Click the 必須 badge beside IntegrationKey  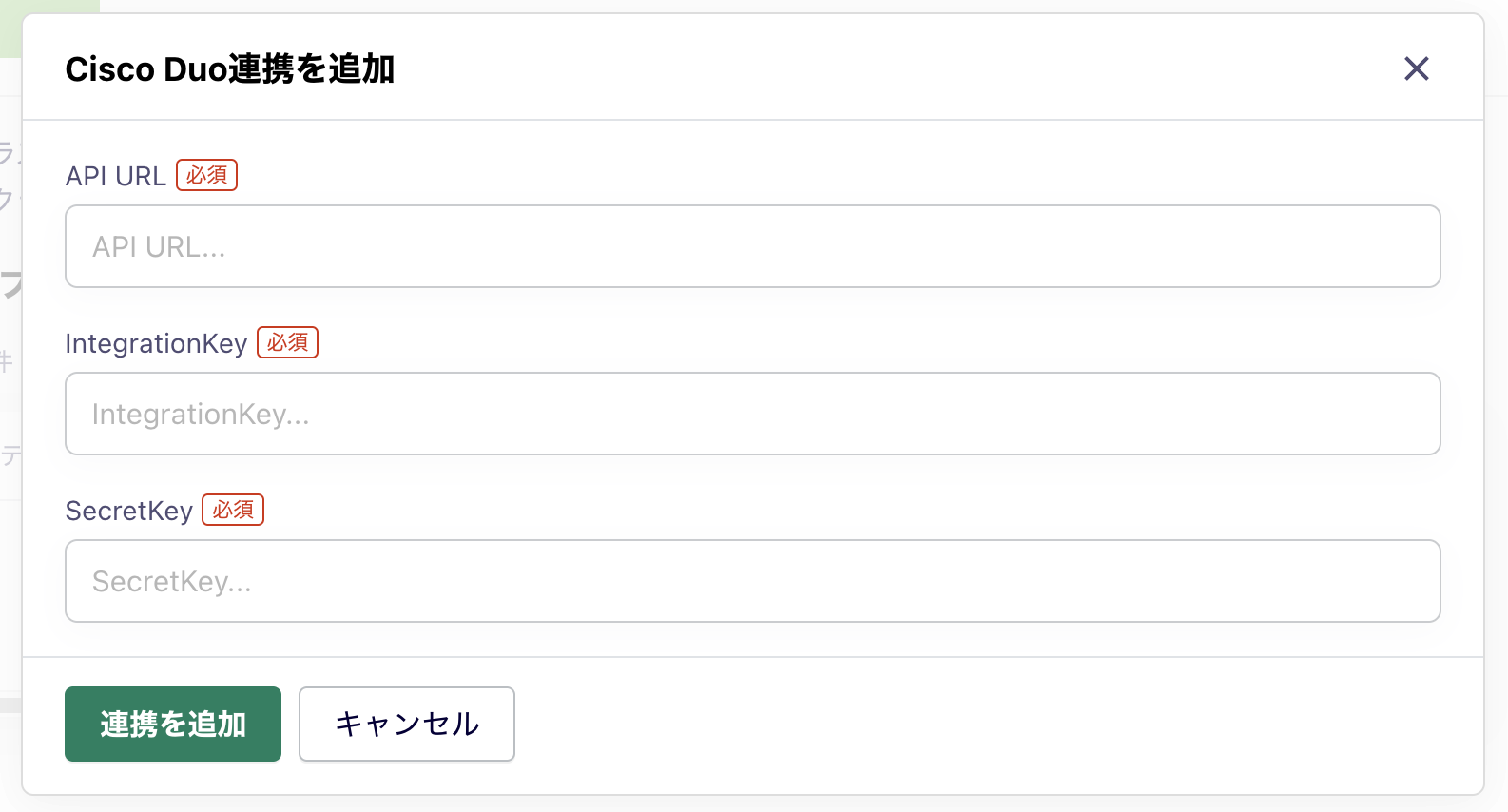coord(287,342)
